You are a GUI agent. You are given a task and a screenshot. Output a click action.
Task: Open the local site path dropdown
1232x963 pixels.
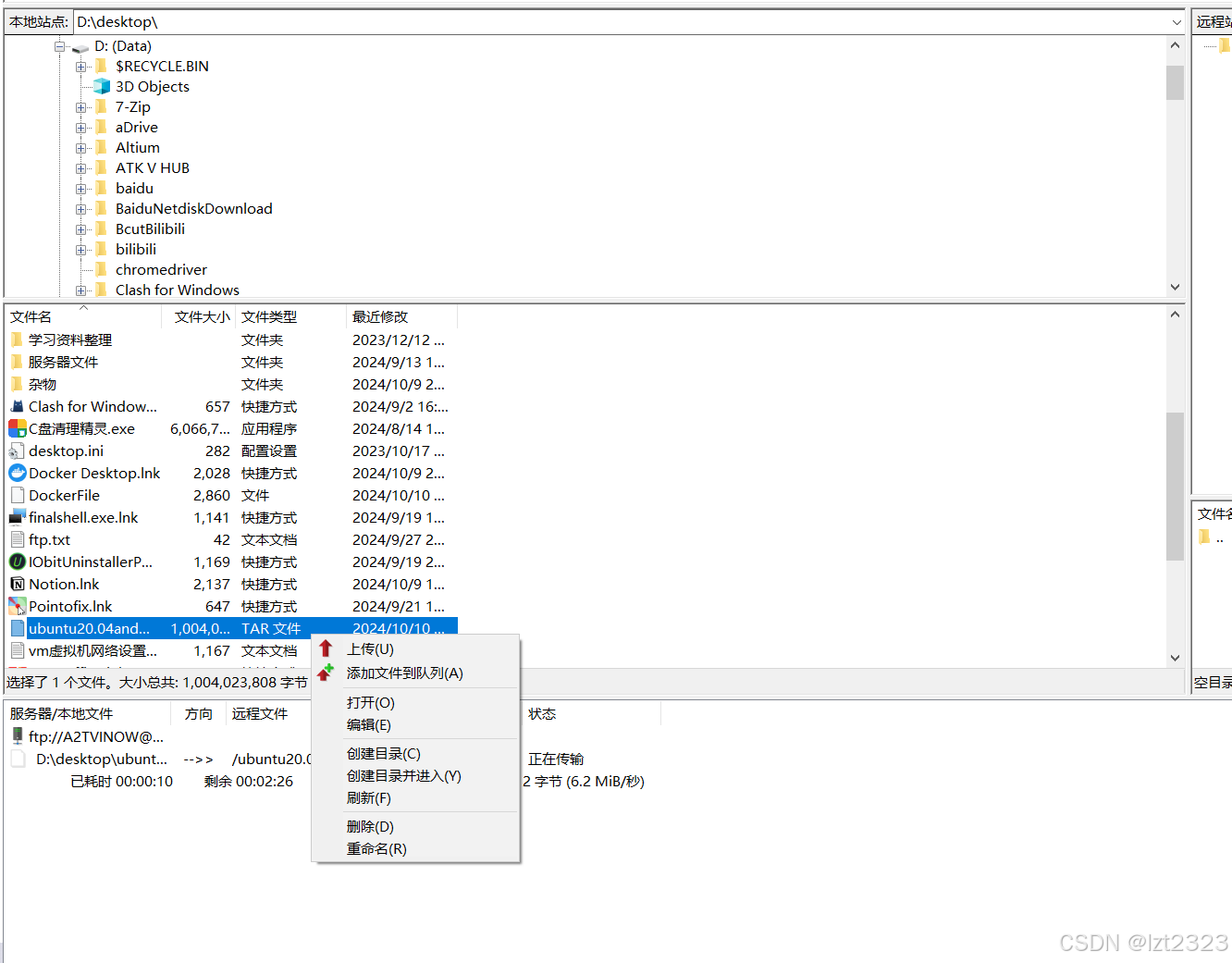click(1177, 22)
